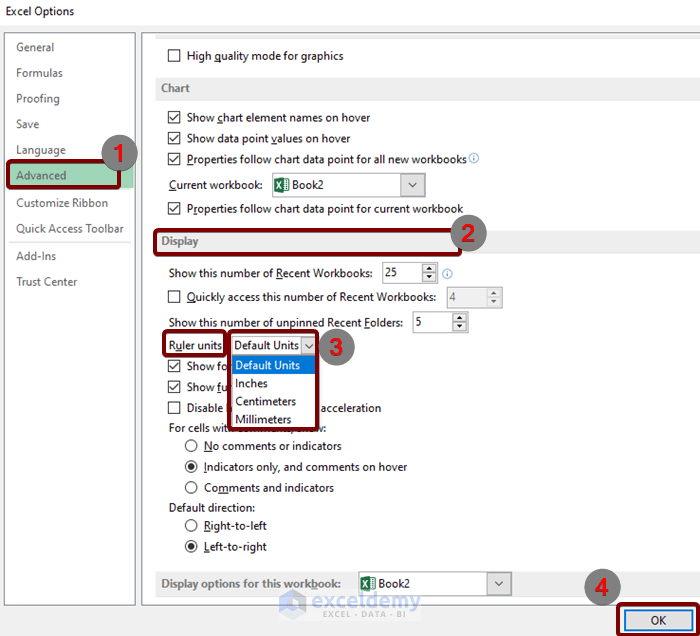Viewport: 700px width, 636px height.
Task: Choose Millimeters from ruler units list
Action: click(273, 419)
